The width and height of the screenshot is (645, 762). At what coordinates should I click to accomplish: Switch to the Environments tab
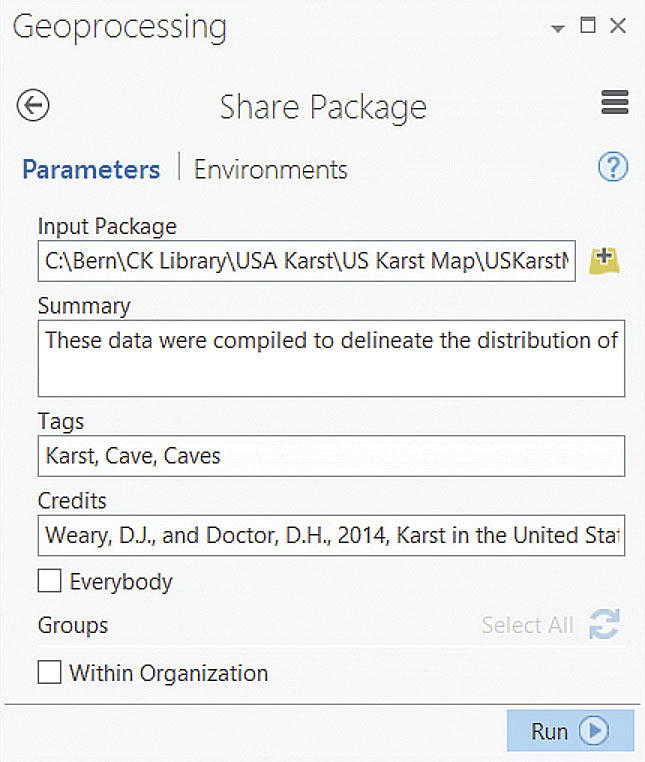270,169
